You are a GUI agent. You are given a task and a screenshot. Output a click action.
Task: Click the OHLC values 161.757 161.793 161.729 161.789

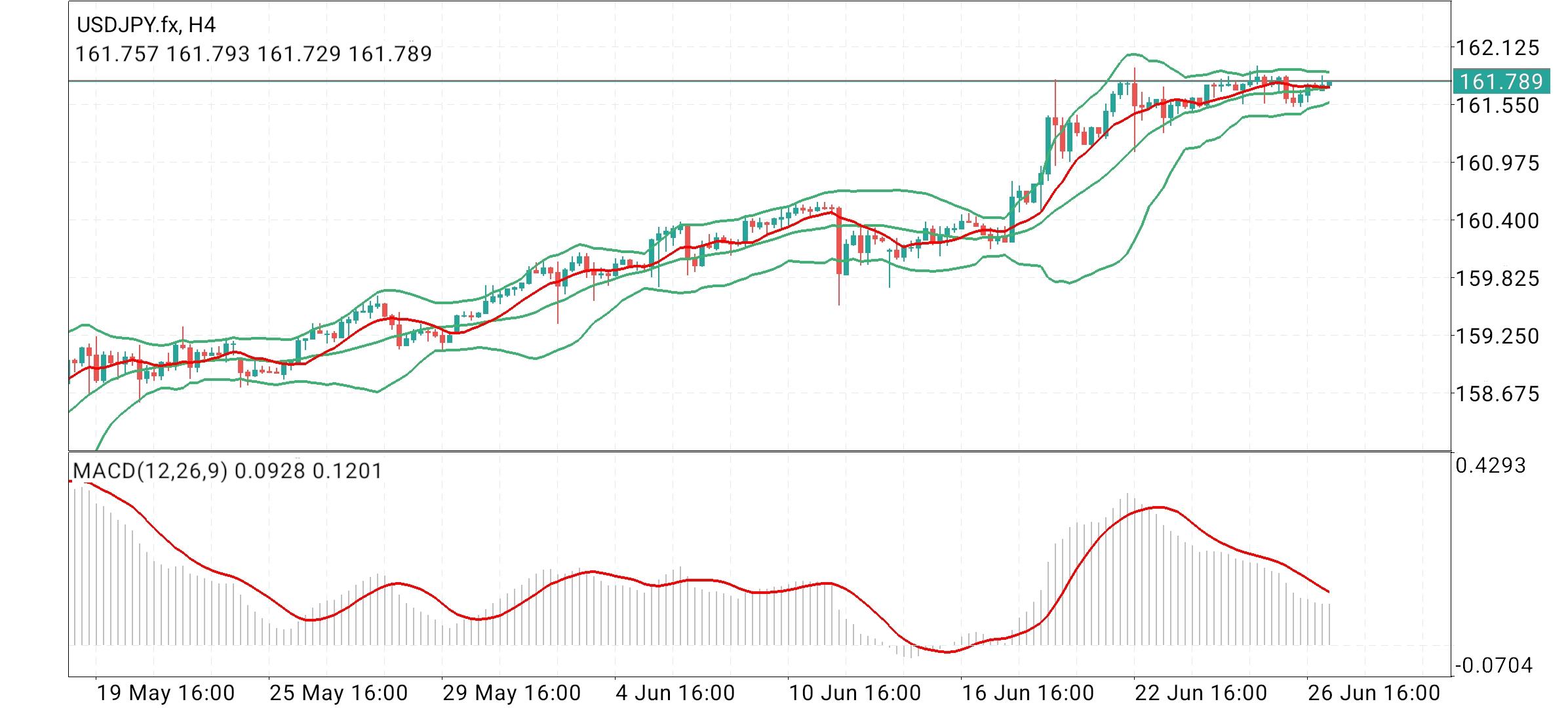pyautogui.click(x=254, y=54)
